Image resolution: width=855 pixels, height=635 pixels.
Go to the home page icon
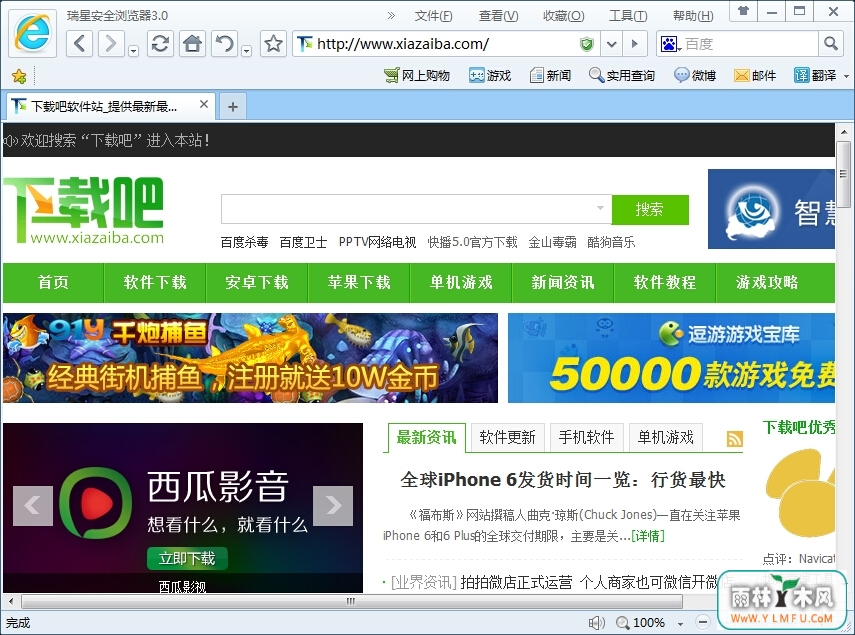pos(192,44)
